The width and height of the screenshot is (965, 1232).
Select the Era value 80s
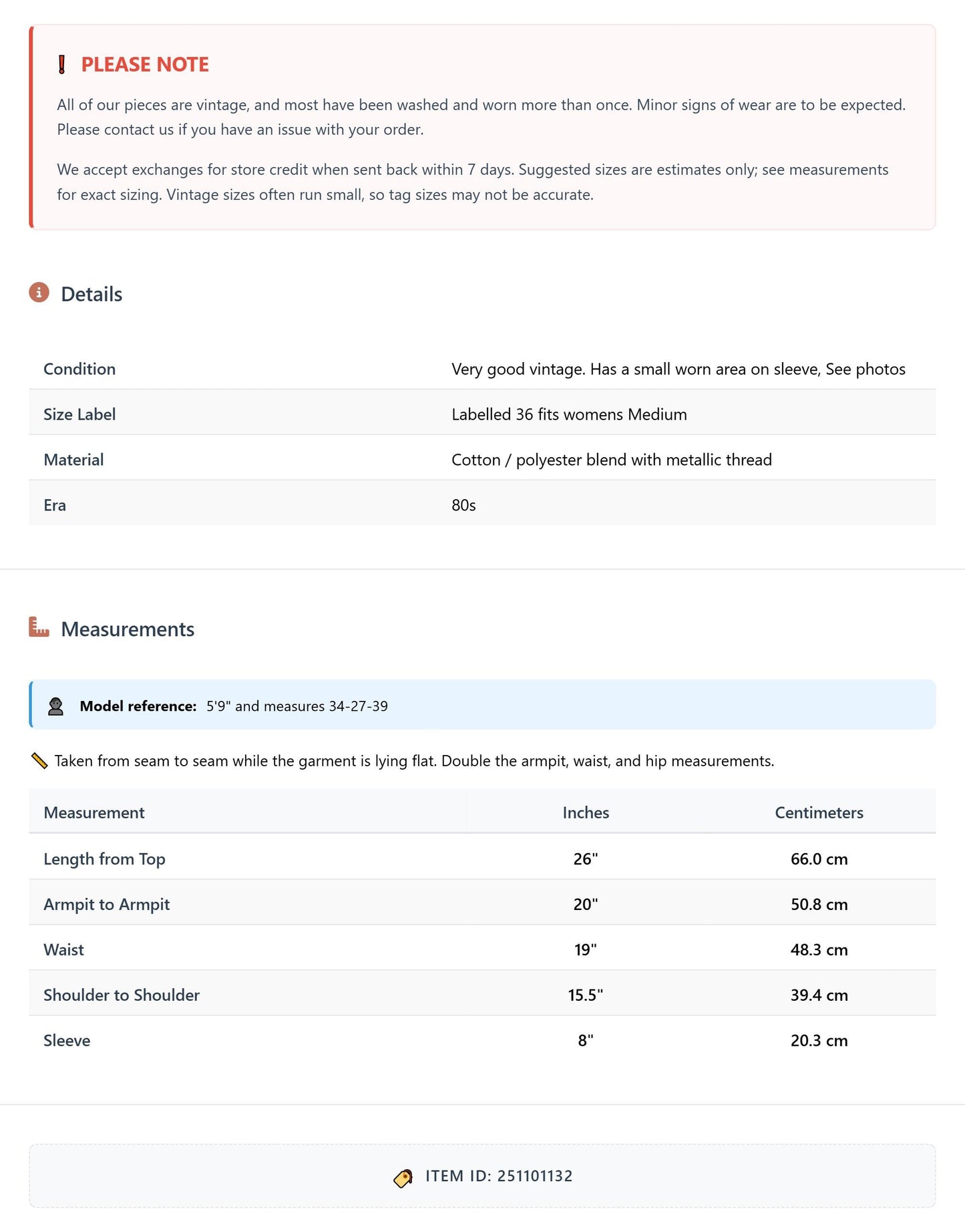(463, 505)
